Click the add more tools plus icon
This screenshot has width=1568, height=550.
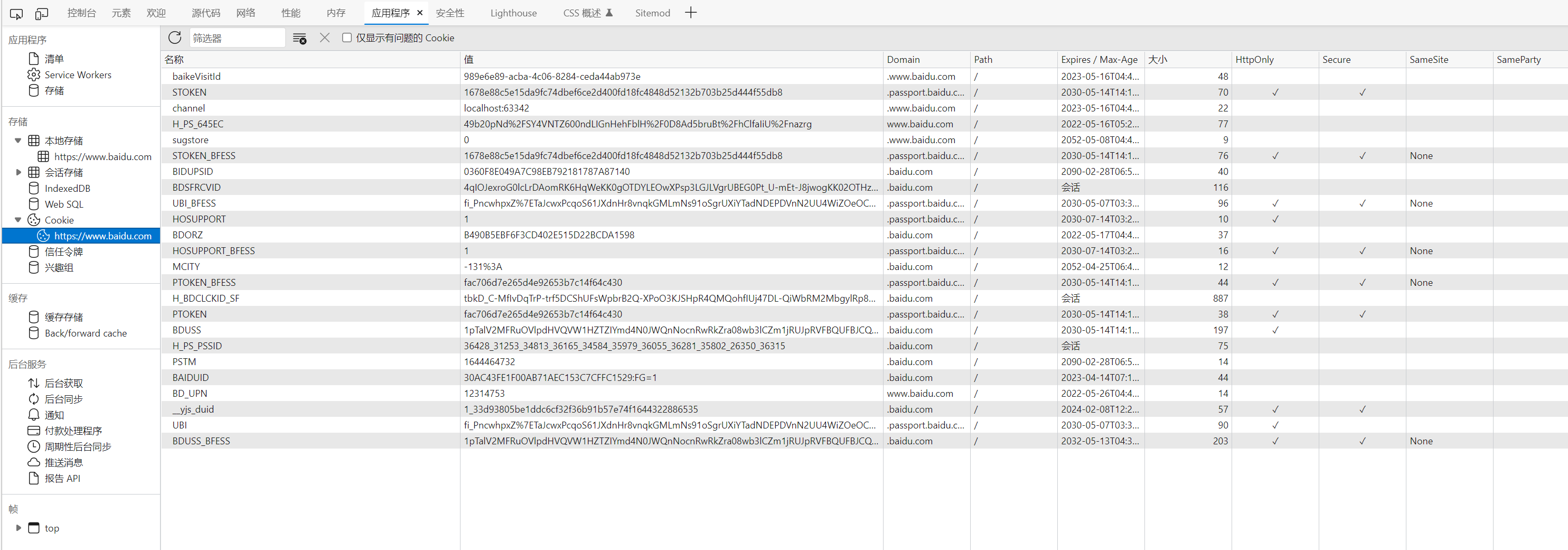(x=690, y=13)
